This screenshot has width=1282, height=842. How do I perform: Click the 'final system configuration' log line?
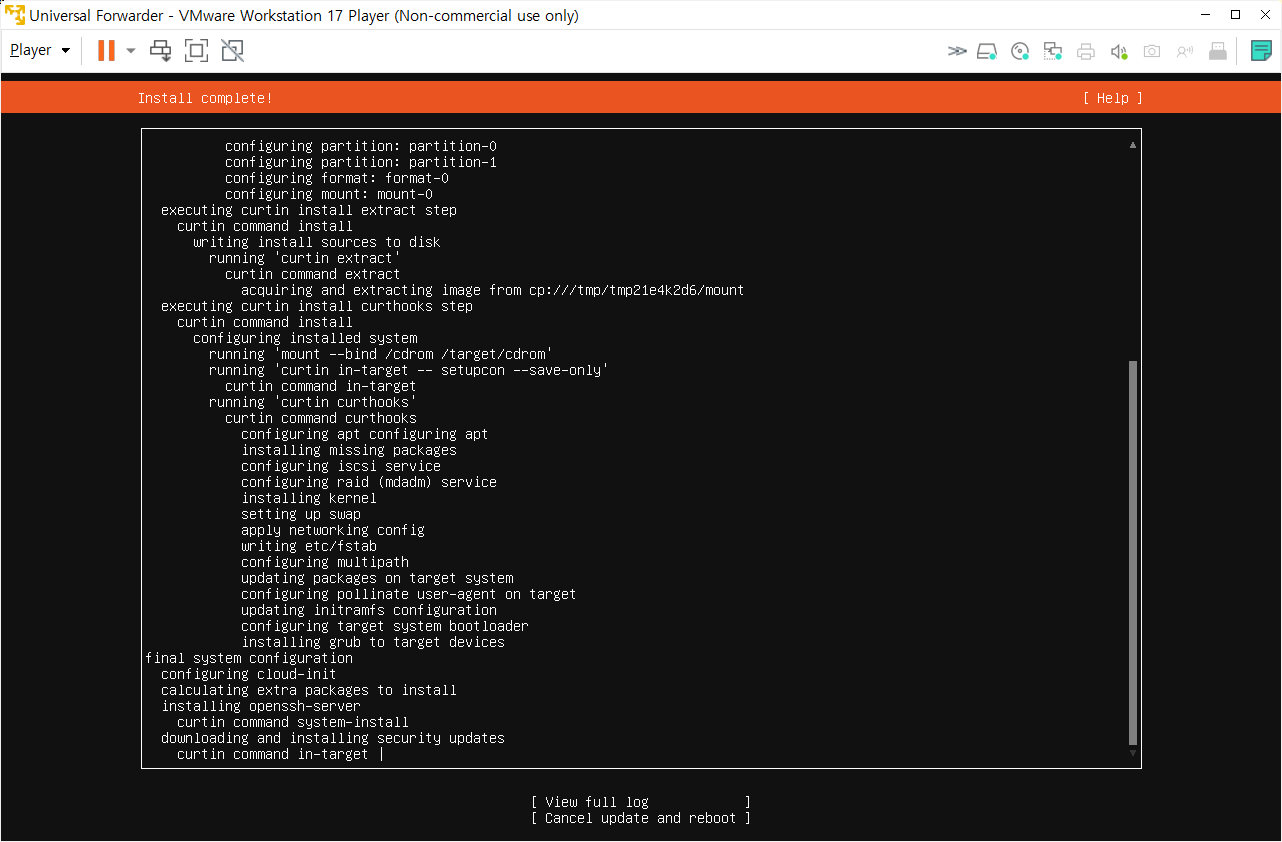(x=249, y=658)
